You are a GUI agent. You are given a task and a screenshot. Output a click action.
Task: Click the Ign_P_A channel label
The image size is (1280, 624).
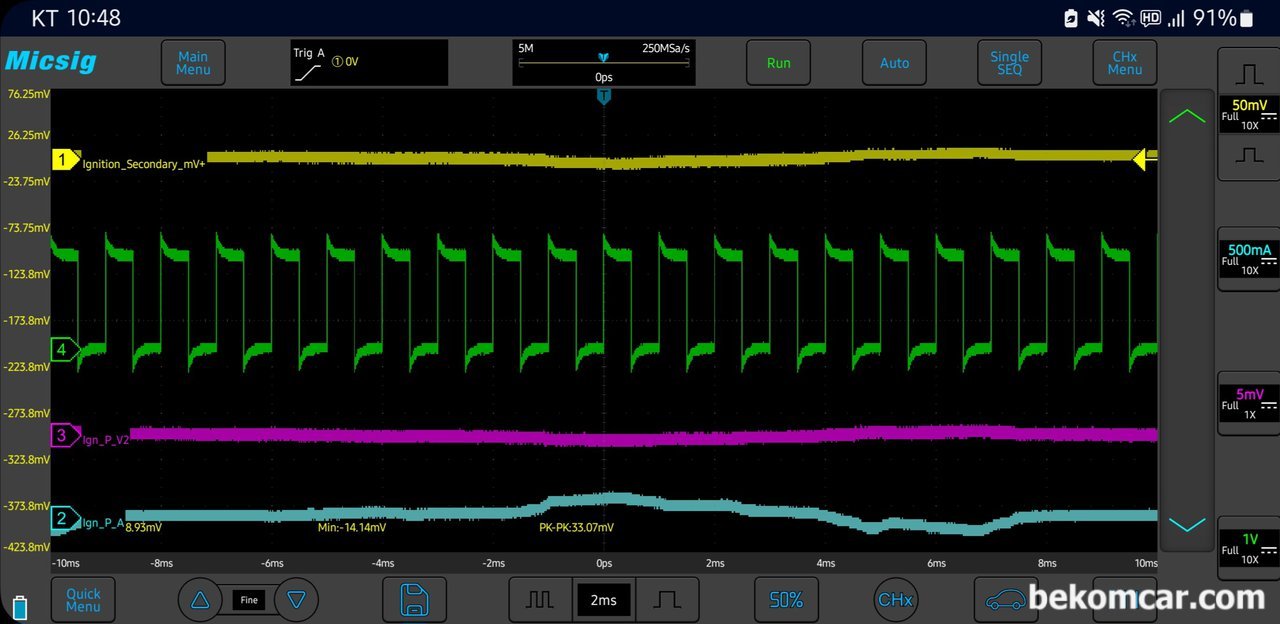102,522
